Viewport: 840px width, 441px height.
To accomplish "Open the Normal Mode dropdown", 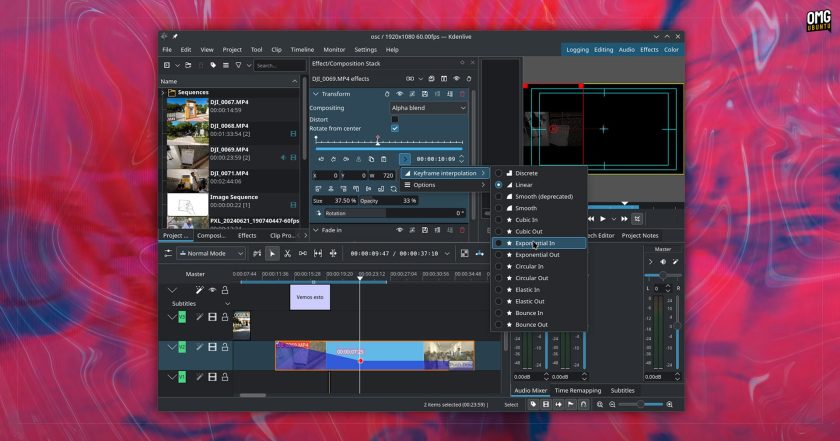I will [x=211, y=253].
